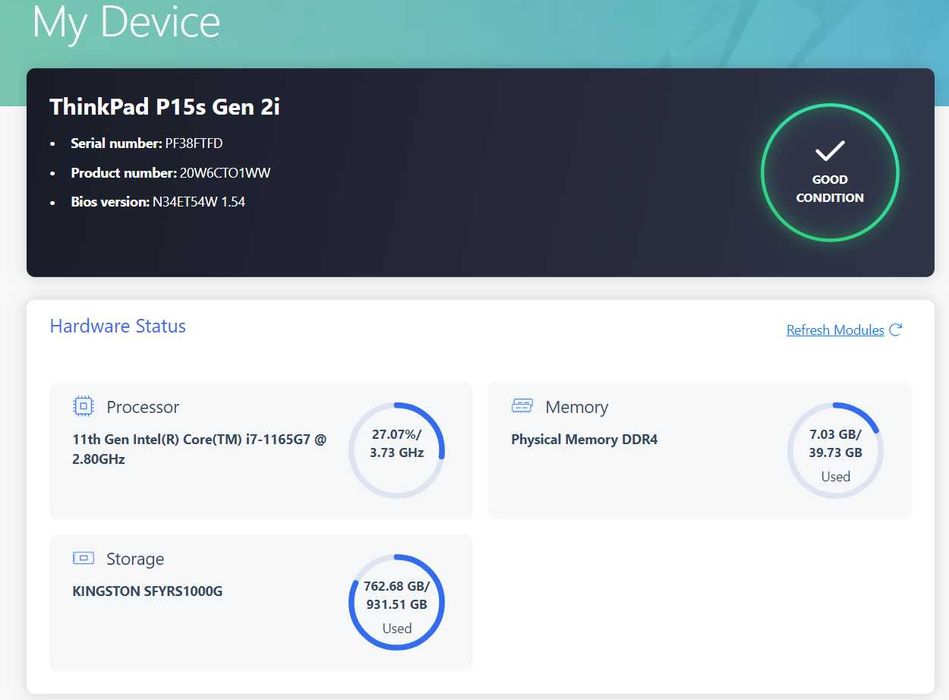
Task: Click the Good Condition checkmark icon
Action: click(x=830, y=151)
